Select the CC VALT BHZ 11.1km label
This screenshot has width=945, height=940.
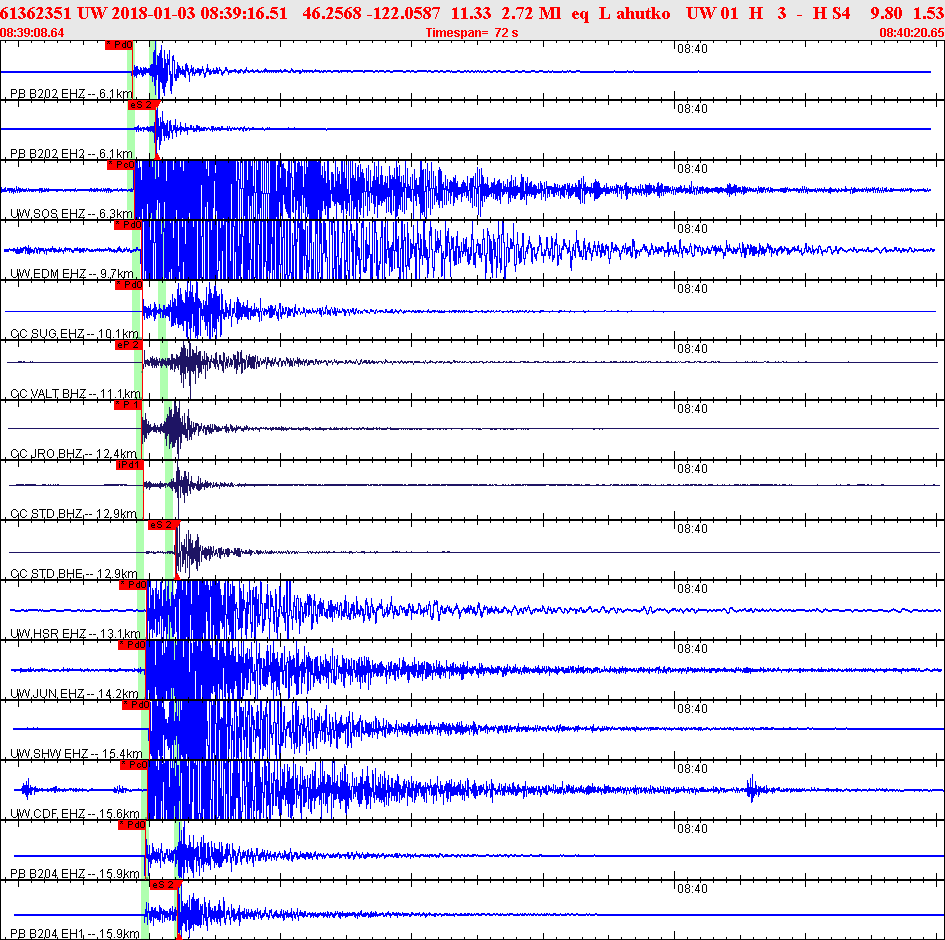click(75, 394)
